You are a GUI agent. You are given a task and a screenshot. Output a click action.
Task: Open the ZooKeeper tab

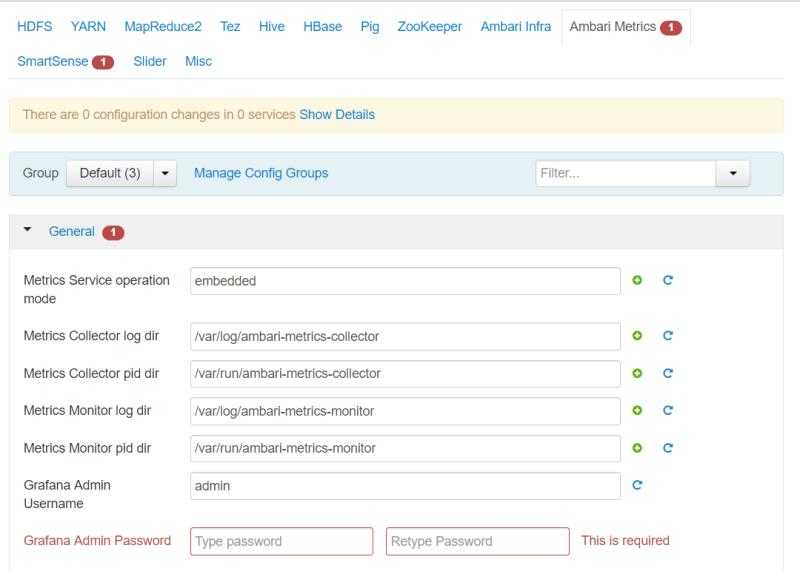coord(430,27)
